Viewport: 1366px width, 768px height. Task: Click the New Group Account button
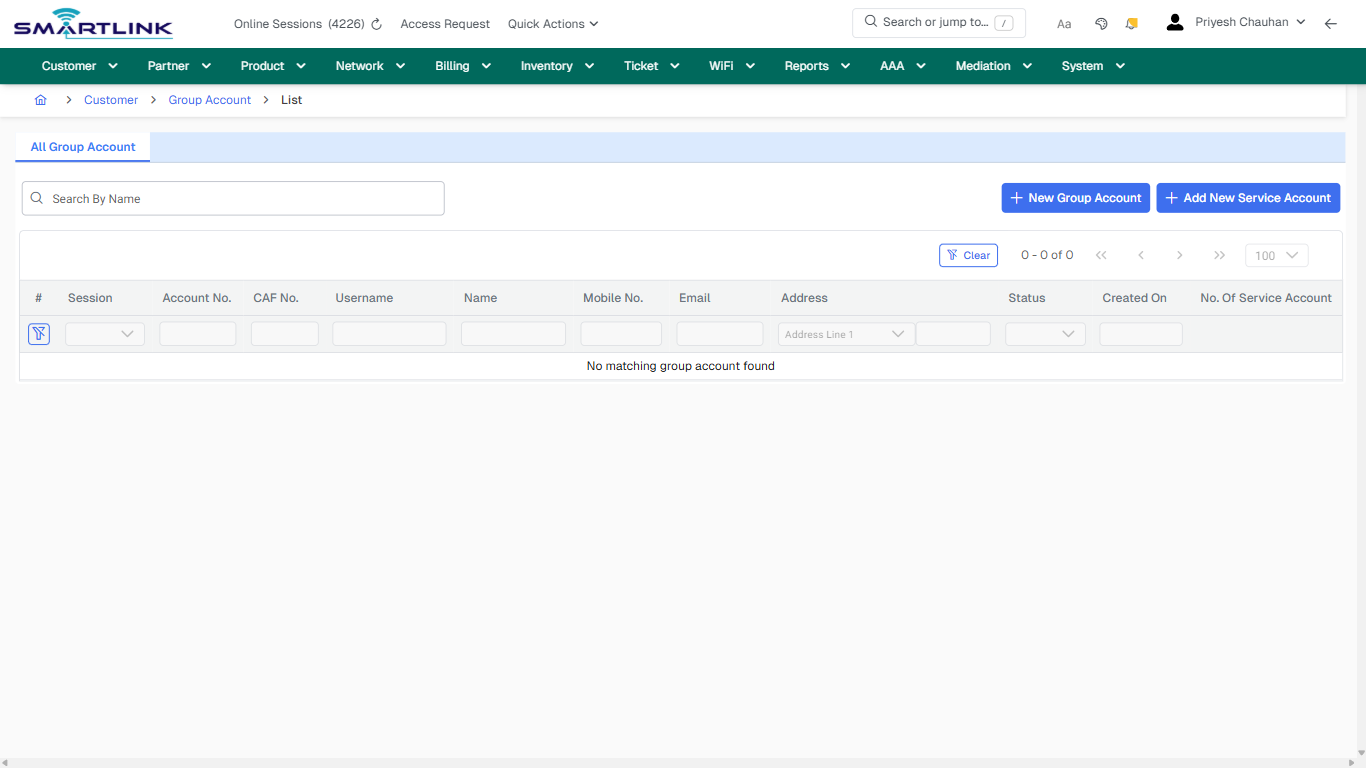click(1075, 198)
